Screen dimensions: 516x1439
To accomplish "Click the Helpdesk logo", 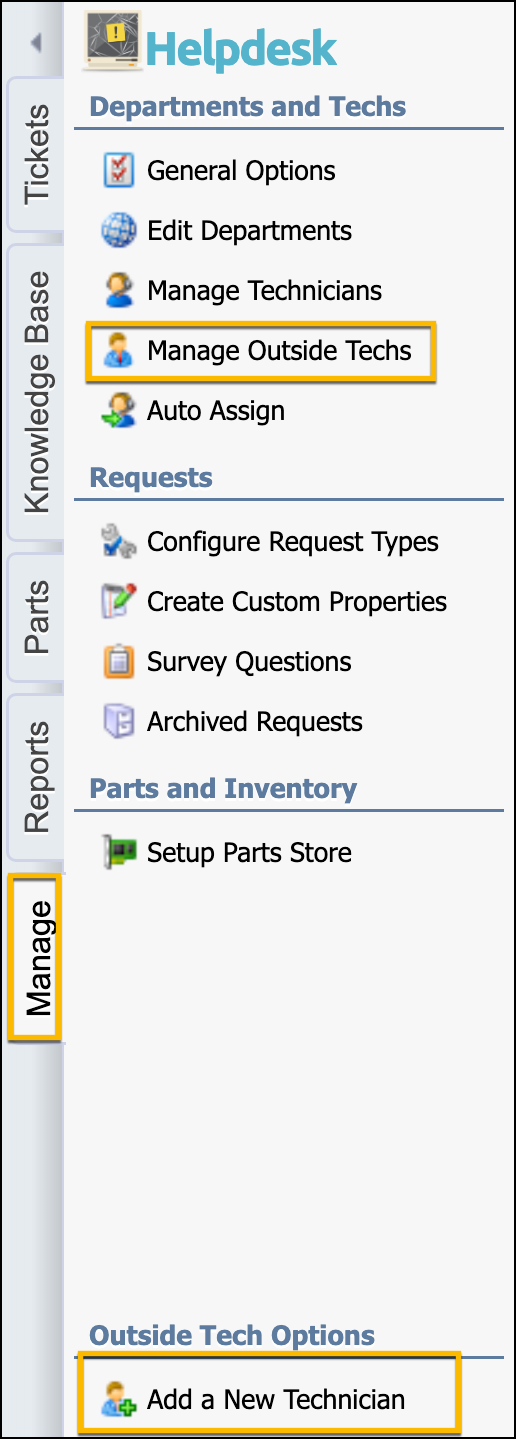I will click(x=212, y=43).
